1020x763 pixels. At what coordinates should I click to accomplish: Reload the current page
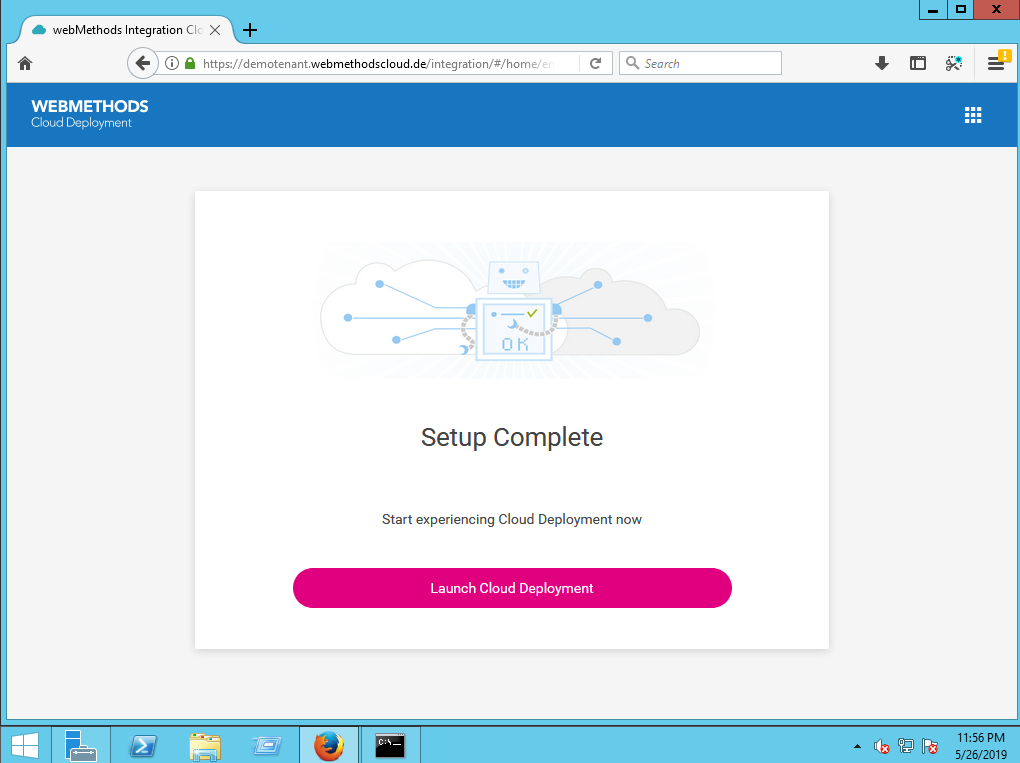click(595, 63)
